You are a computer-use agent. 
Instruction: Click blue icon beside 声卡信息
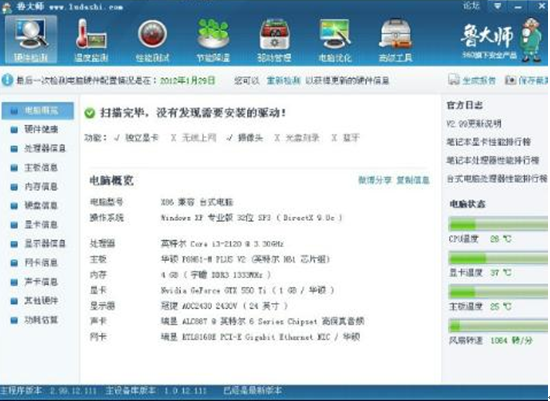(14, 282)
